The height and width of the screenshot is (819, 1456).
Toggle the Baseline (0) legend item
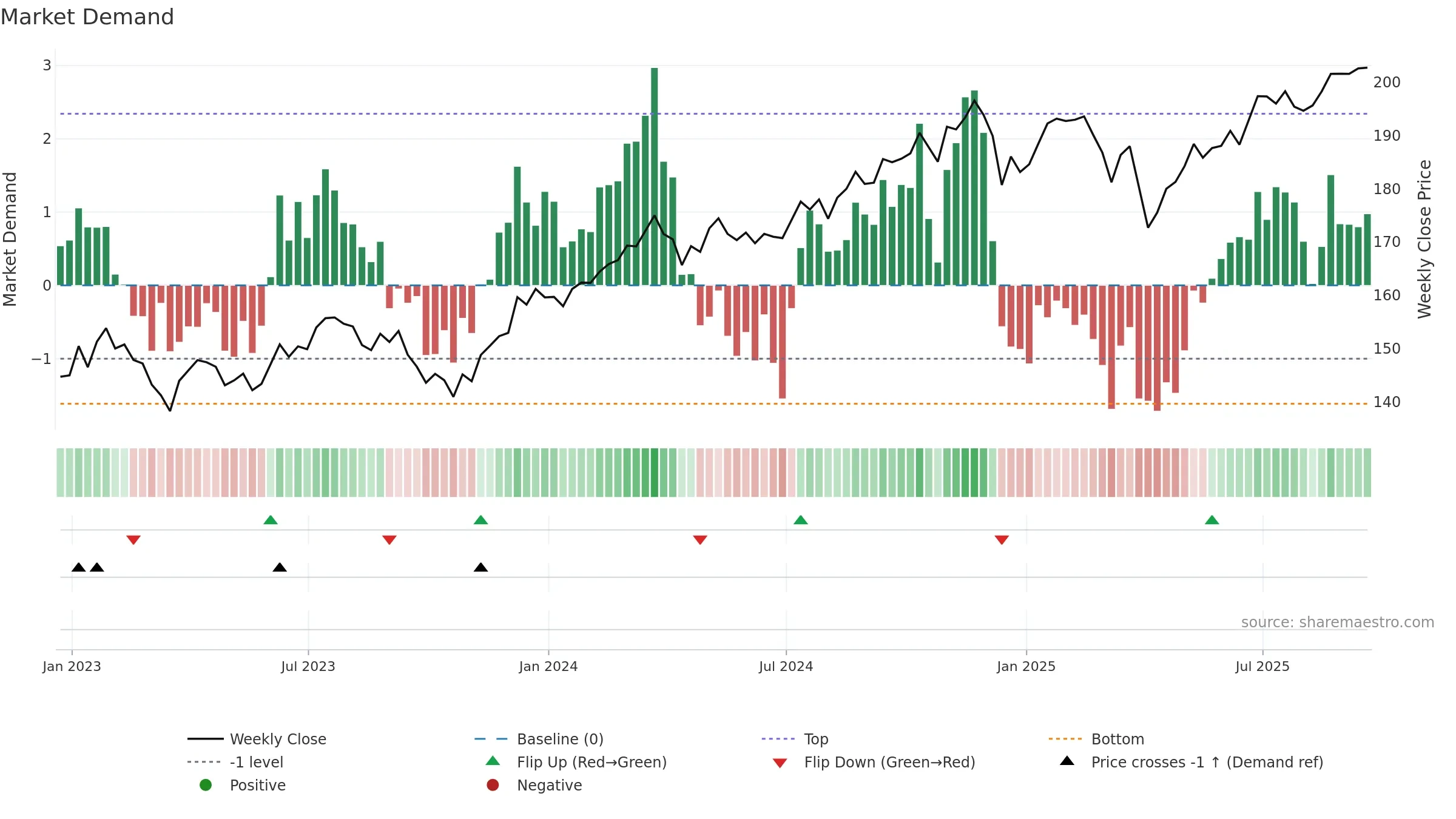click(539, 739)
